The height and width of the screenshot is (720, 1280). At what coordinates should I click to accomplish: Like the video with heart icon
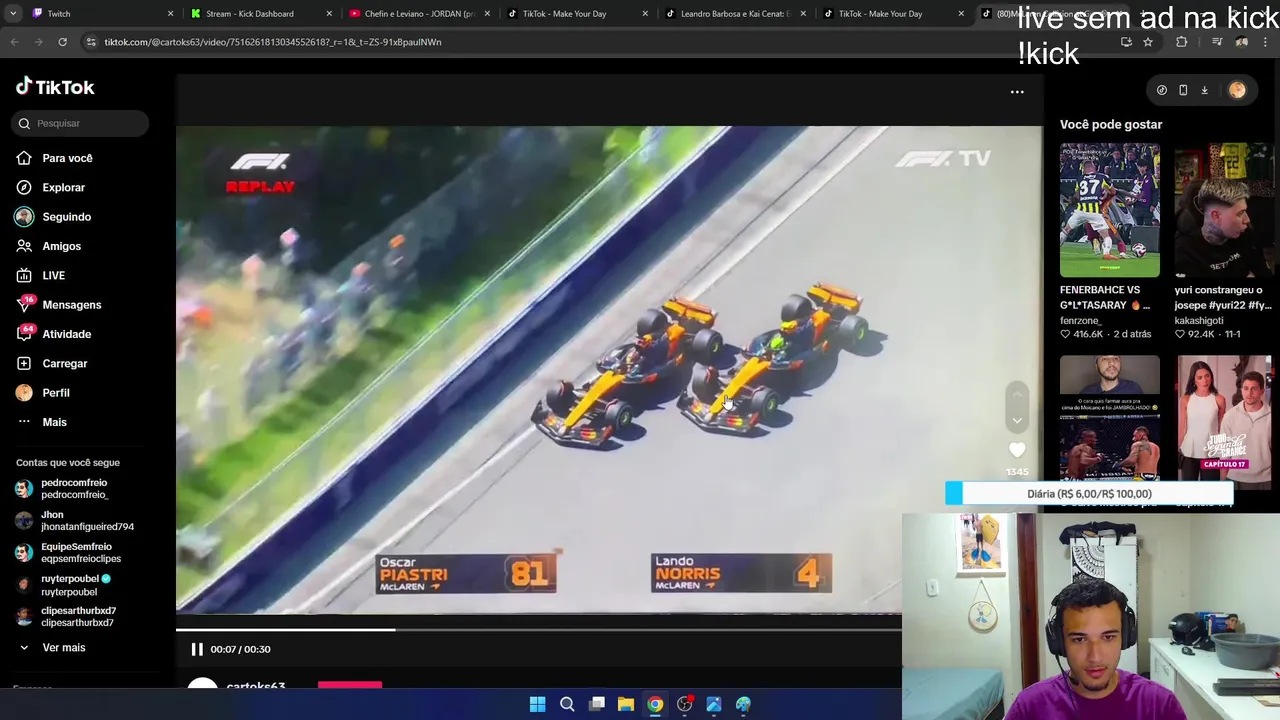[x=1017, y=451]
